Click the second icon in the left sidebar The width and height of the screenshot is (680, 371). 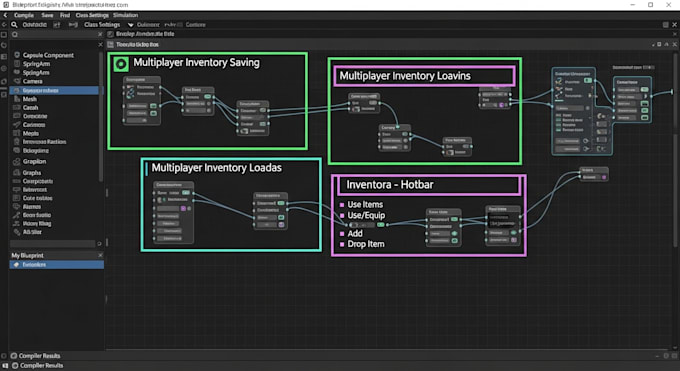pos(4,45)
